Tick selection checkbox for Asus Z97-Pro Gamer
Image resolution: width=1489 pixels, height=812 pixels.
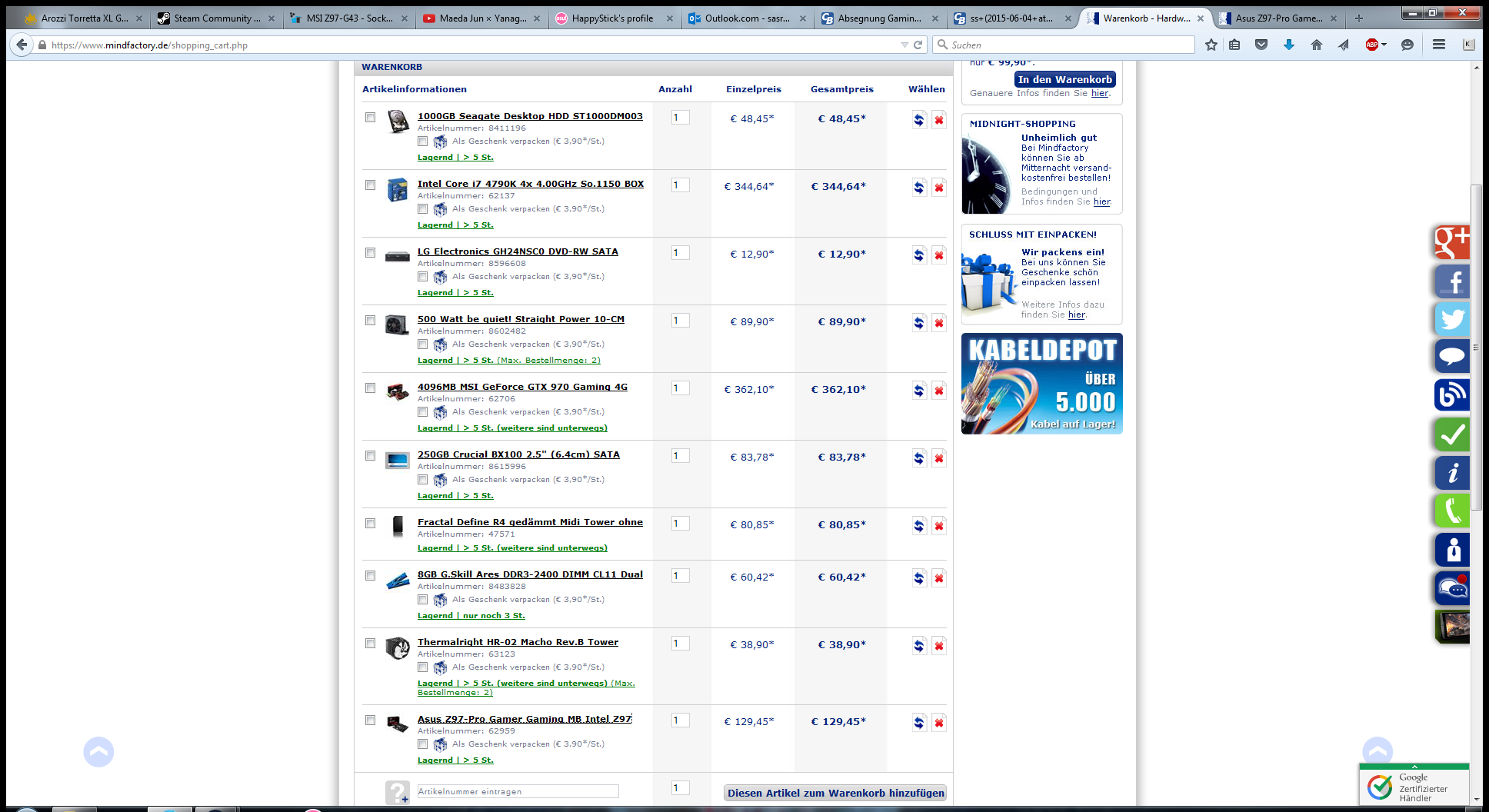(x=370, y=720)
